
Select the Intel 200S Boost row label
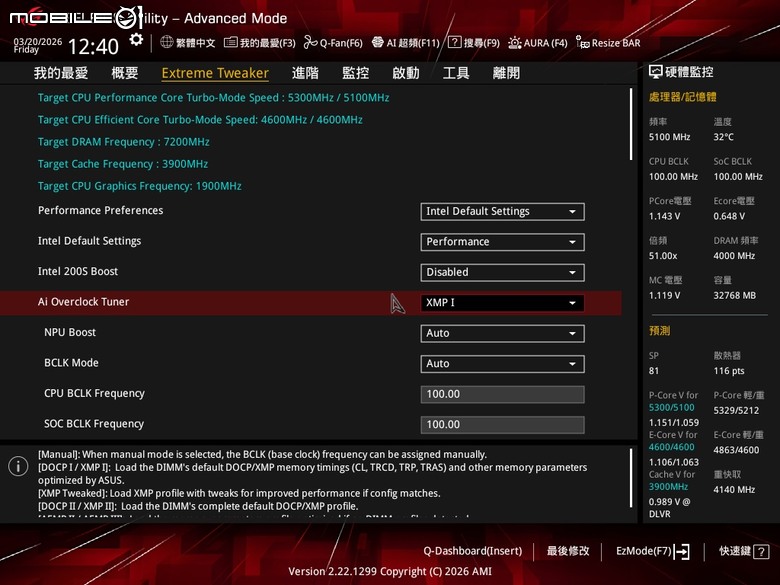click(x=78, y=271)
